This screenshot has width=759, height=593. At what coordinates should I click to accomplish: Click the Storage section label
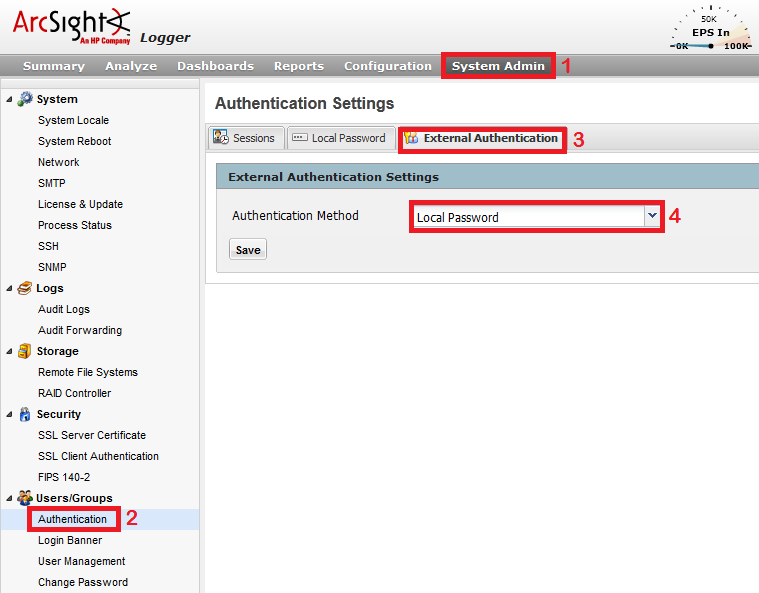[58, 351]
